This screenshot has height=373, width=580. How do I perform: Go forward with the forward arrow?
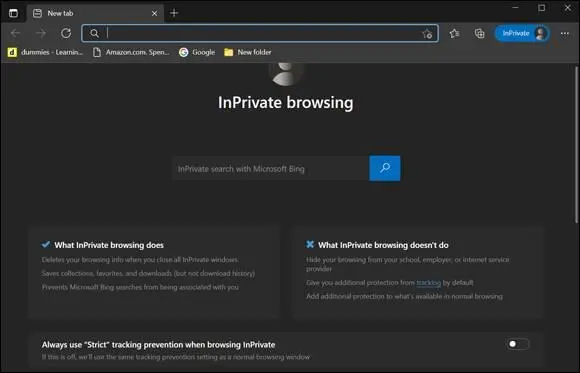(x=41, y=33)
